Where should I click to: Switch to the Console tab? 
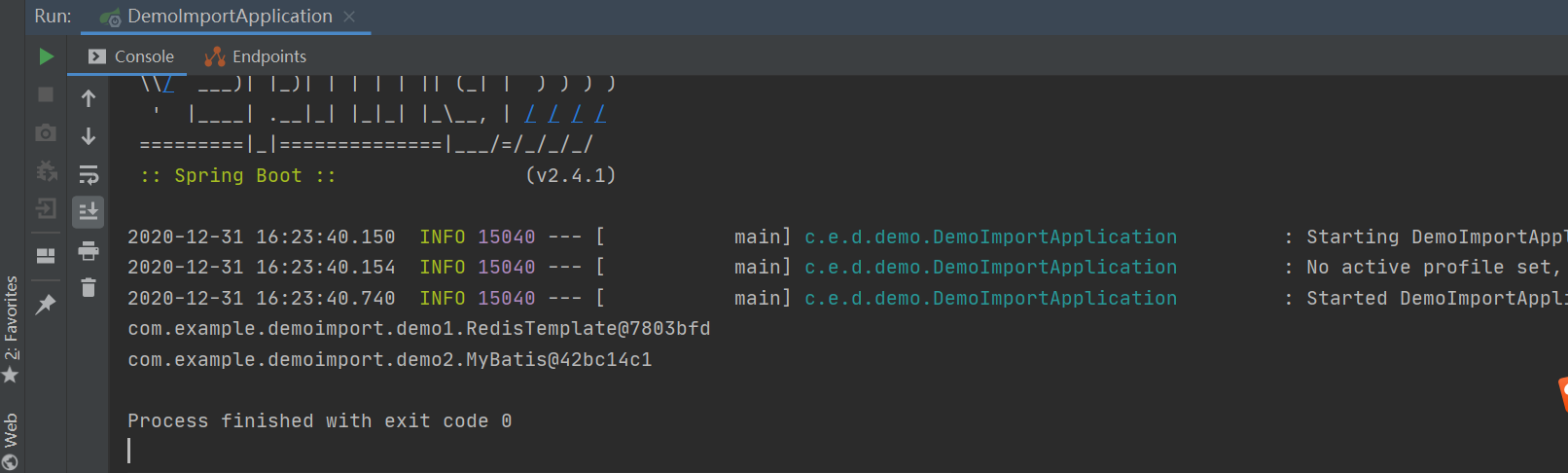[131, 56]
